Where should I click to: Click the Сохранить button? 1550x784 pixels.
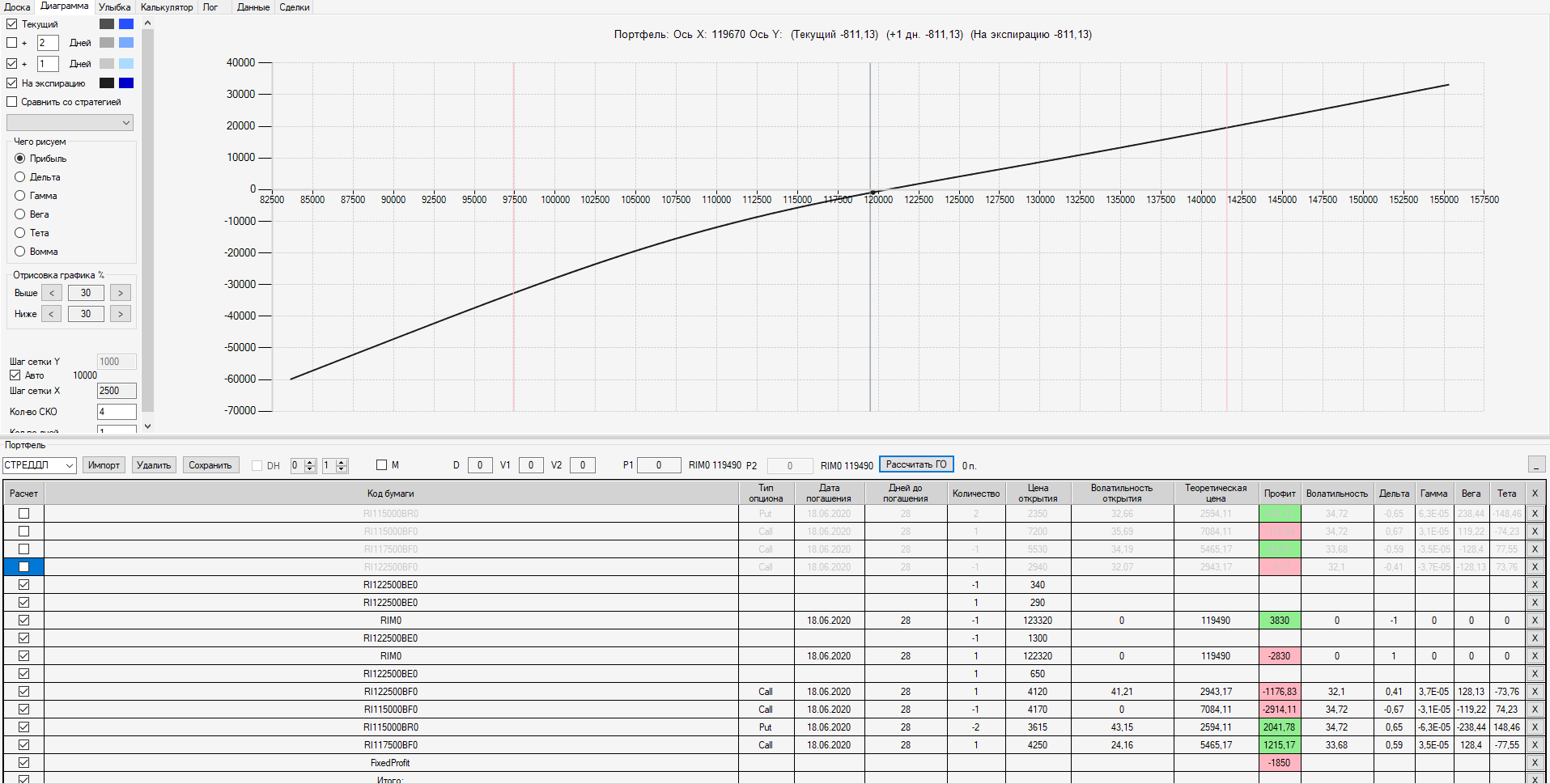210,465
